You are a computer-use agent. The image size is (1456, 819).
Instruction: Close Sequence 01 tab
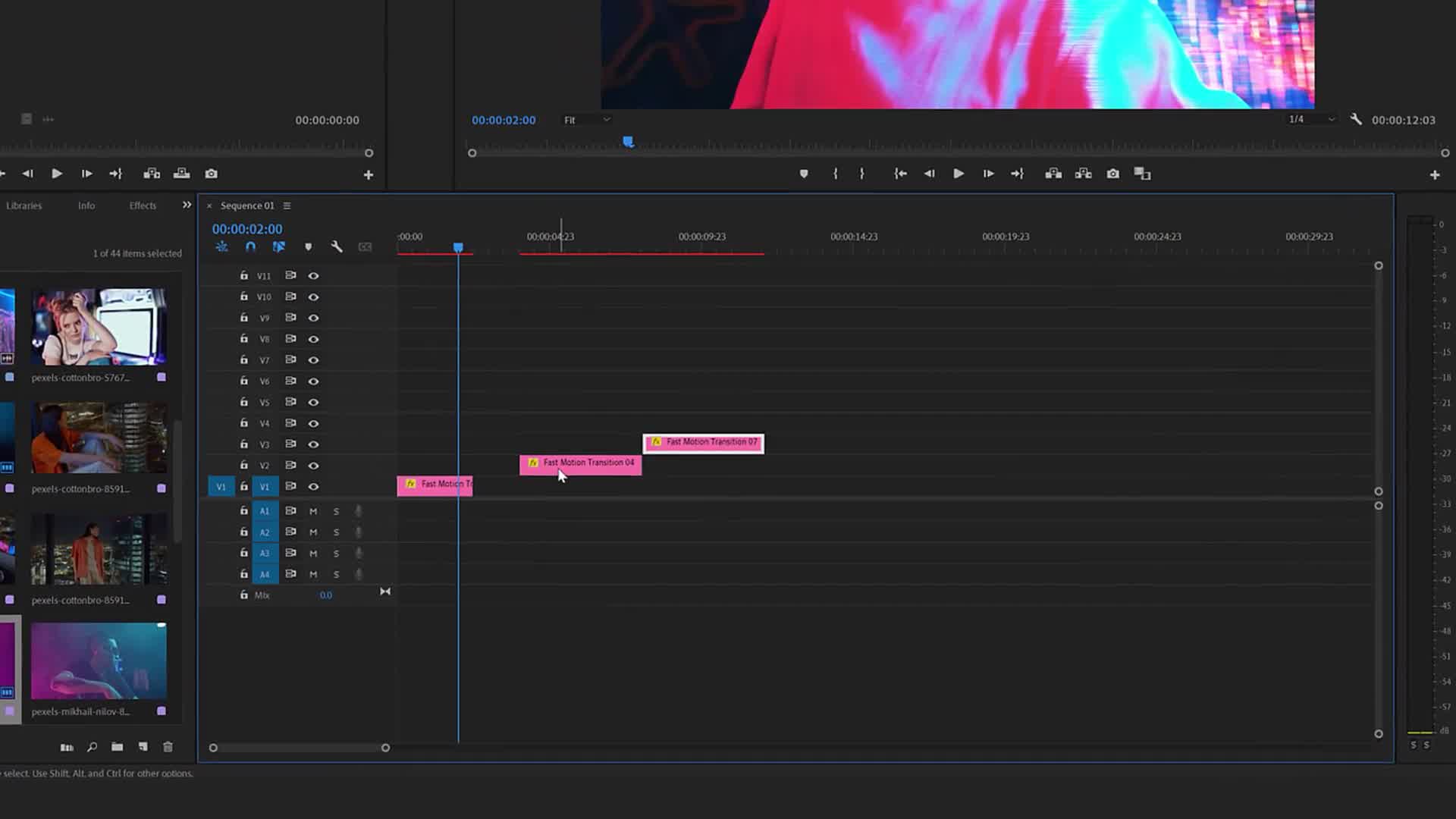click(x=209, y=206)
